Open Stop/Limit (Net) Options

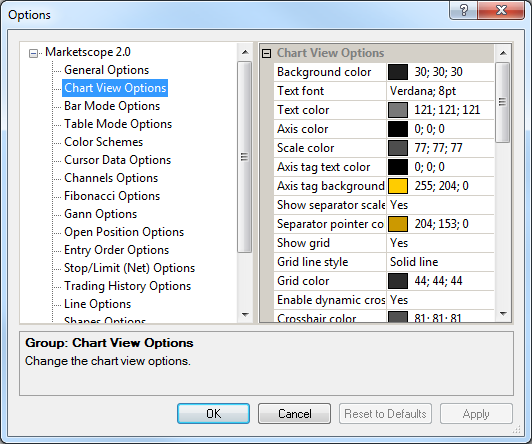(x=129, y=268)
